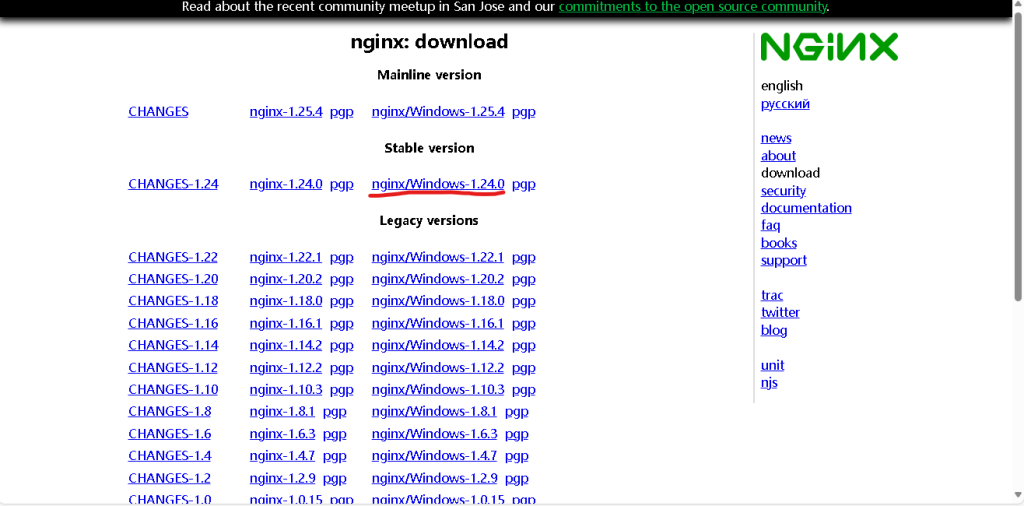This screenshot has width=1024, height=506.
Task: Open commitments to the open source community link
Action: click(693, 7)
